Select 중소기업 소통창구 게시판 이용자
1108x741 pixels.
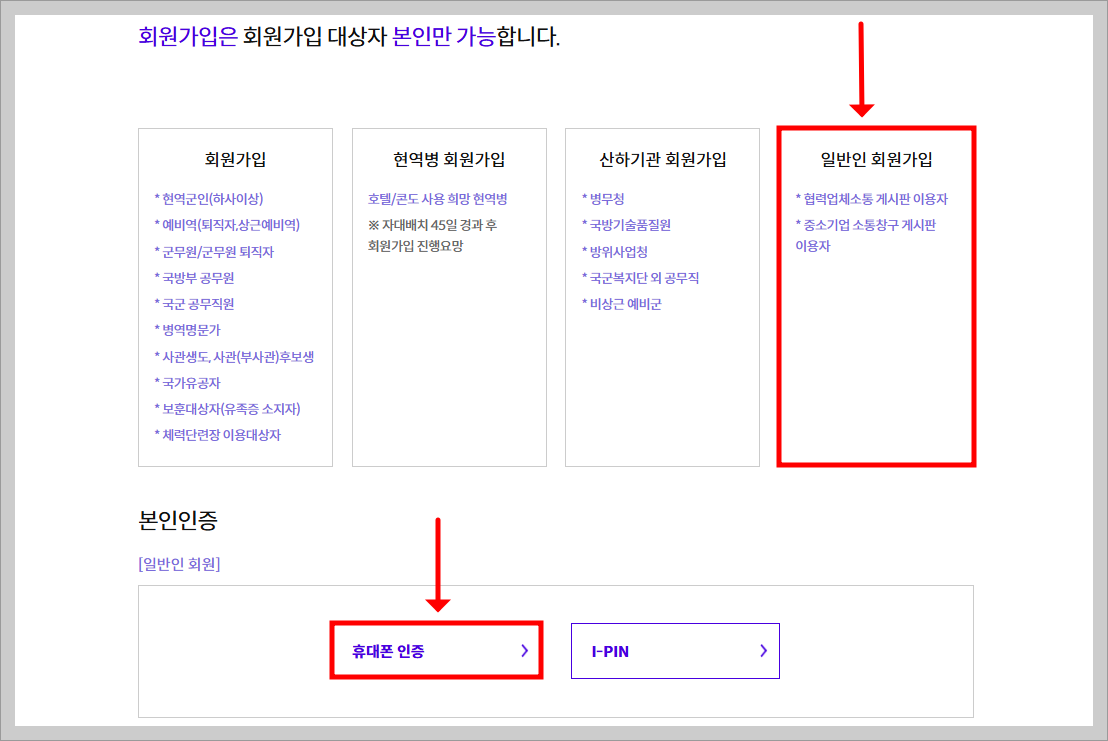pyautogui.click(x=868, y=225)
